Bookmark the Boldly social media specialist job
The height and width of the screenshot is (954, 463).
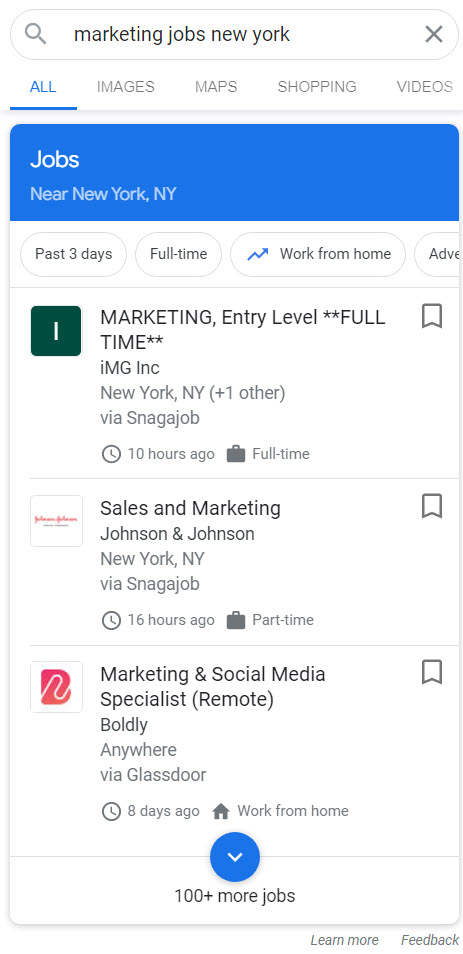click(431, 672)
